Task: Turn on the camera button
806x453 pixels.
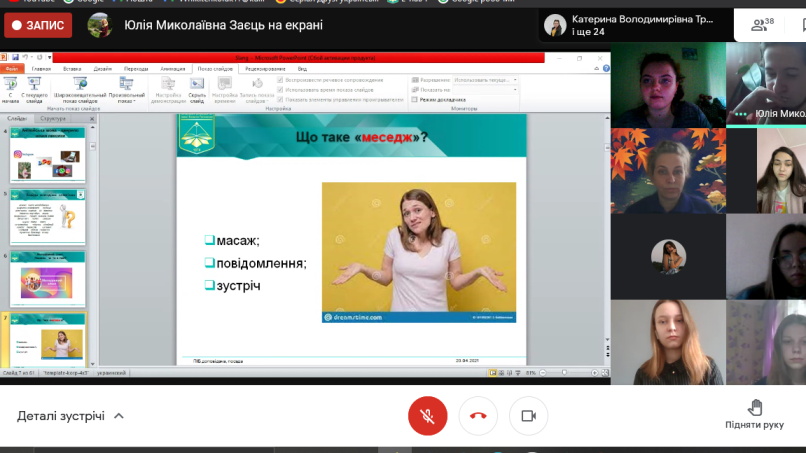Action: (528, 416)
